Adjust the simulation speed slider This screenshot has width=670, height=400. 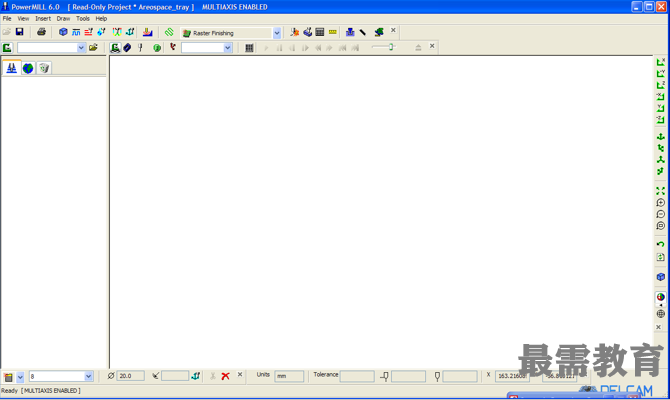[x=391, y=47]
